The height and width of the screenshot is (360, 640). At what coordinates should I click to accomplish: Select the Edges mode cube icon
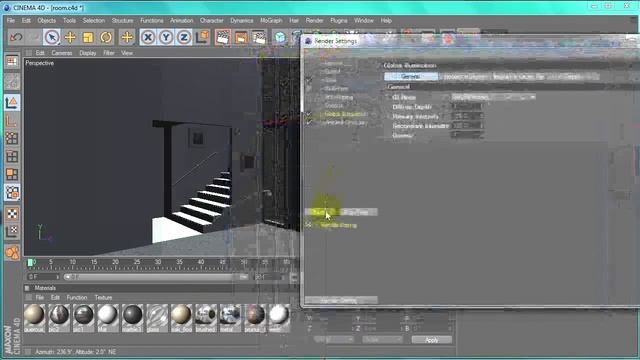[12, 156]
